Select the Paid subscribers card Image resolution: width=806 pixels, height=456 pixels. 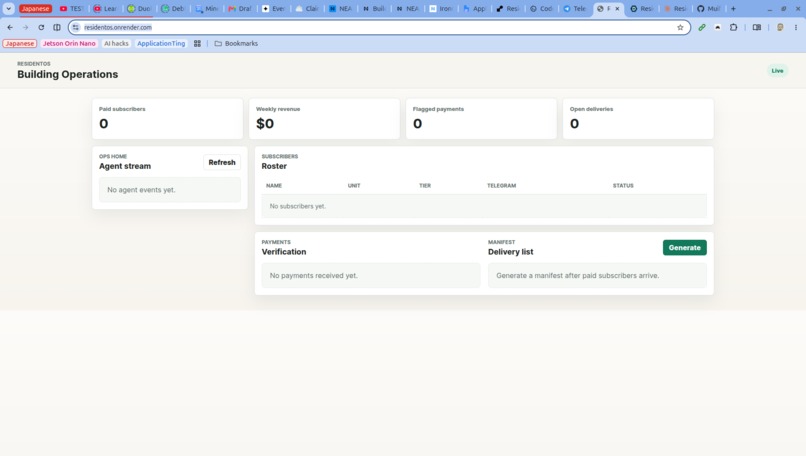168,119
